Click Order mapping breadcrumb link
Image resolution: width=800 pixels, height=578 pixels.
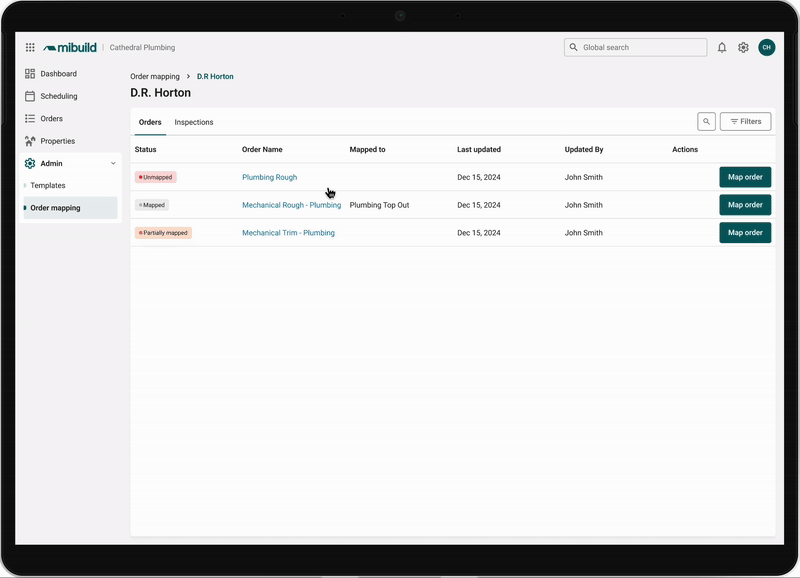click(x=155, y=76)
